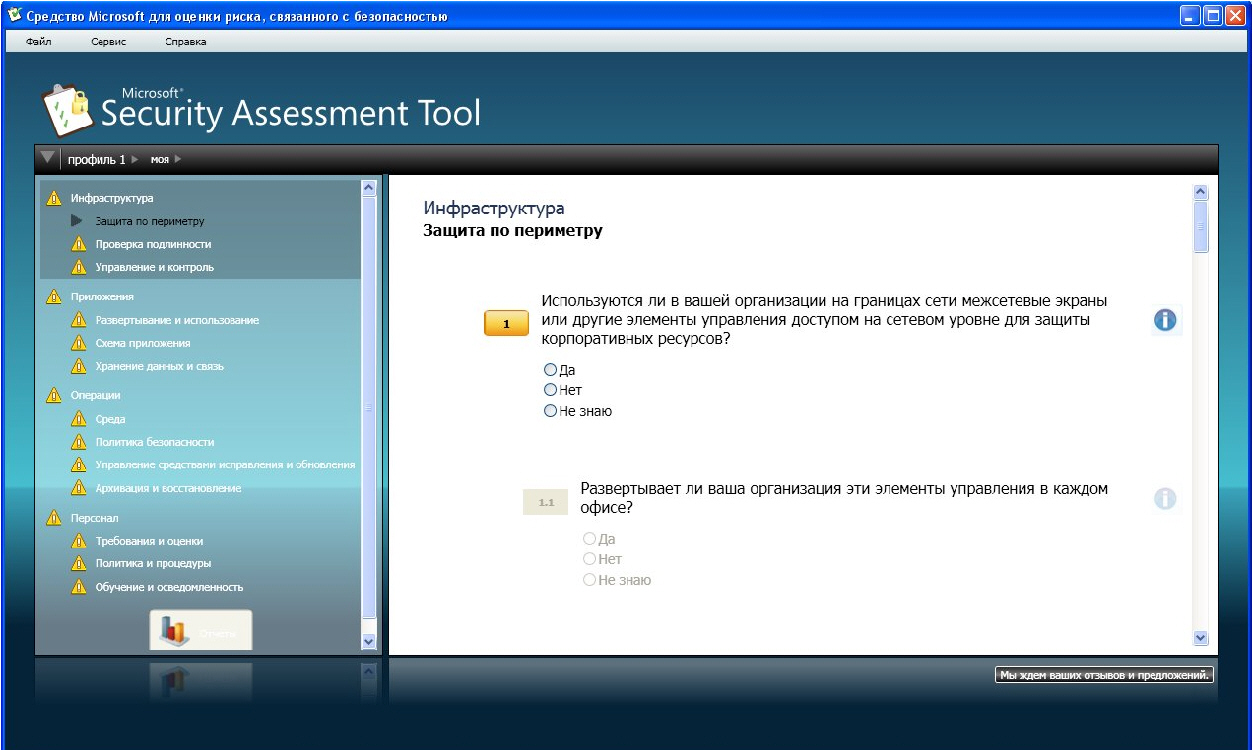The width and height of the screenshot is (1252, 750).
Task: Open the Файл menu
Action: [x=39, y=42]
